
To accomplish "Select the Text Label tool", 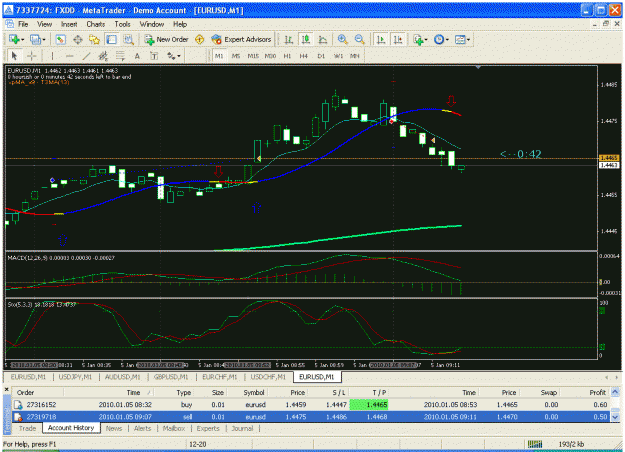I will [x=154, y=56].
